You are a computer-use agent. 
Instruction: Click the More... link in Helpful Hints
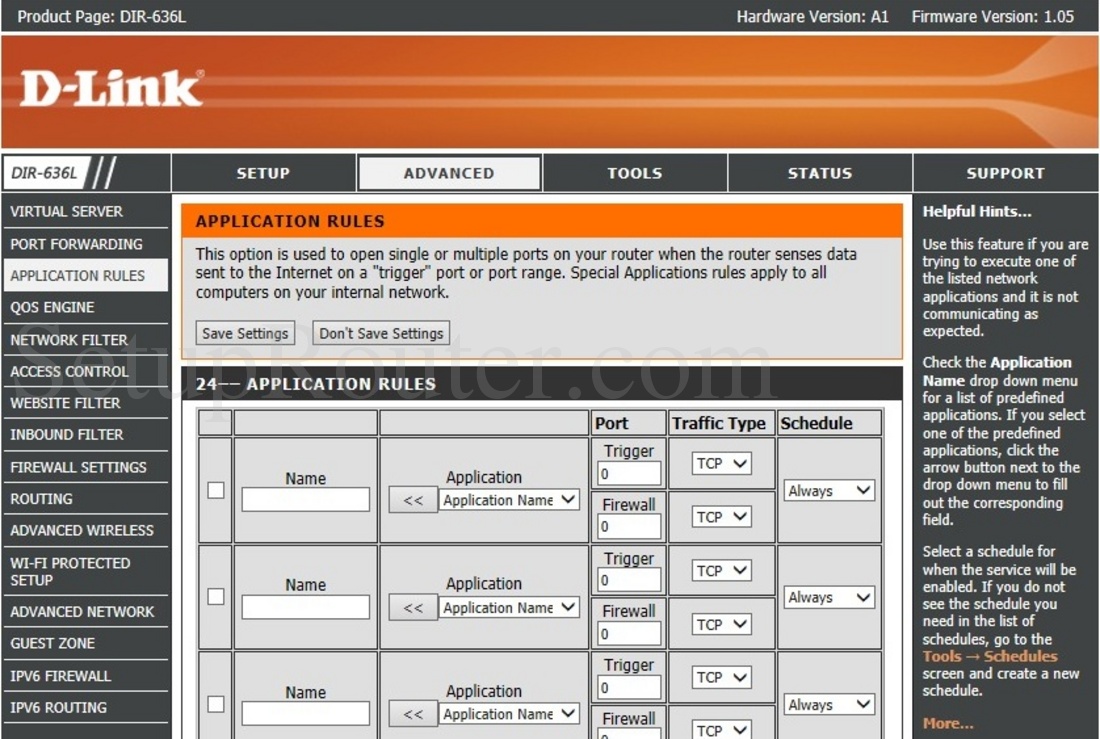coord(947,723)
